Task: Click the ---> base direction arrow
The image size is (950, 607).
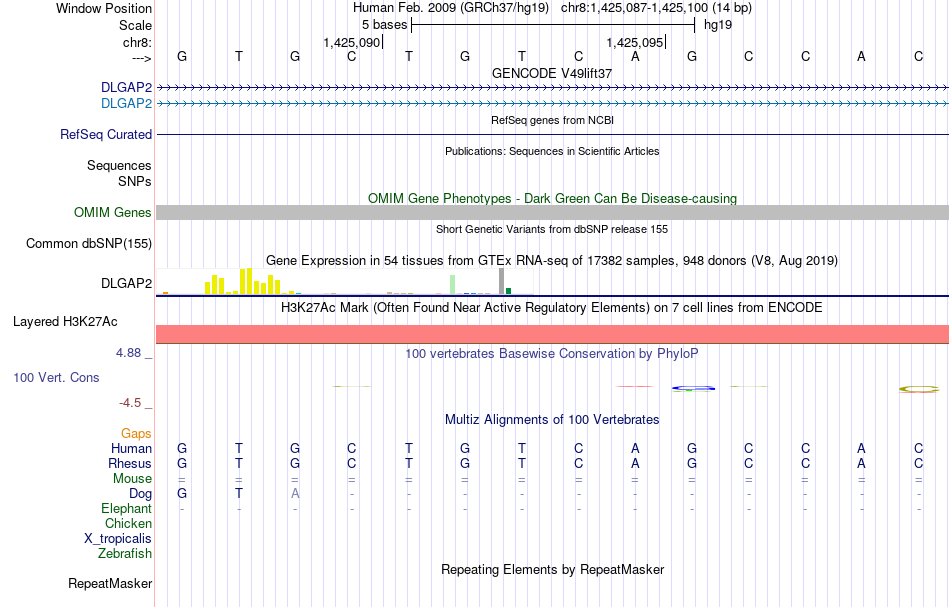Action: point(141,58)
